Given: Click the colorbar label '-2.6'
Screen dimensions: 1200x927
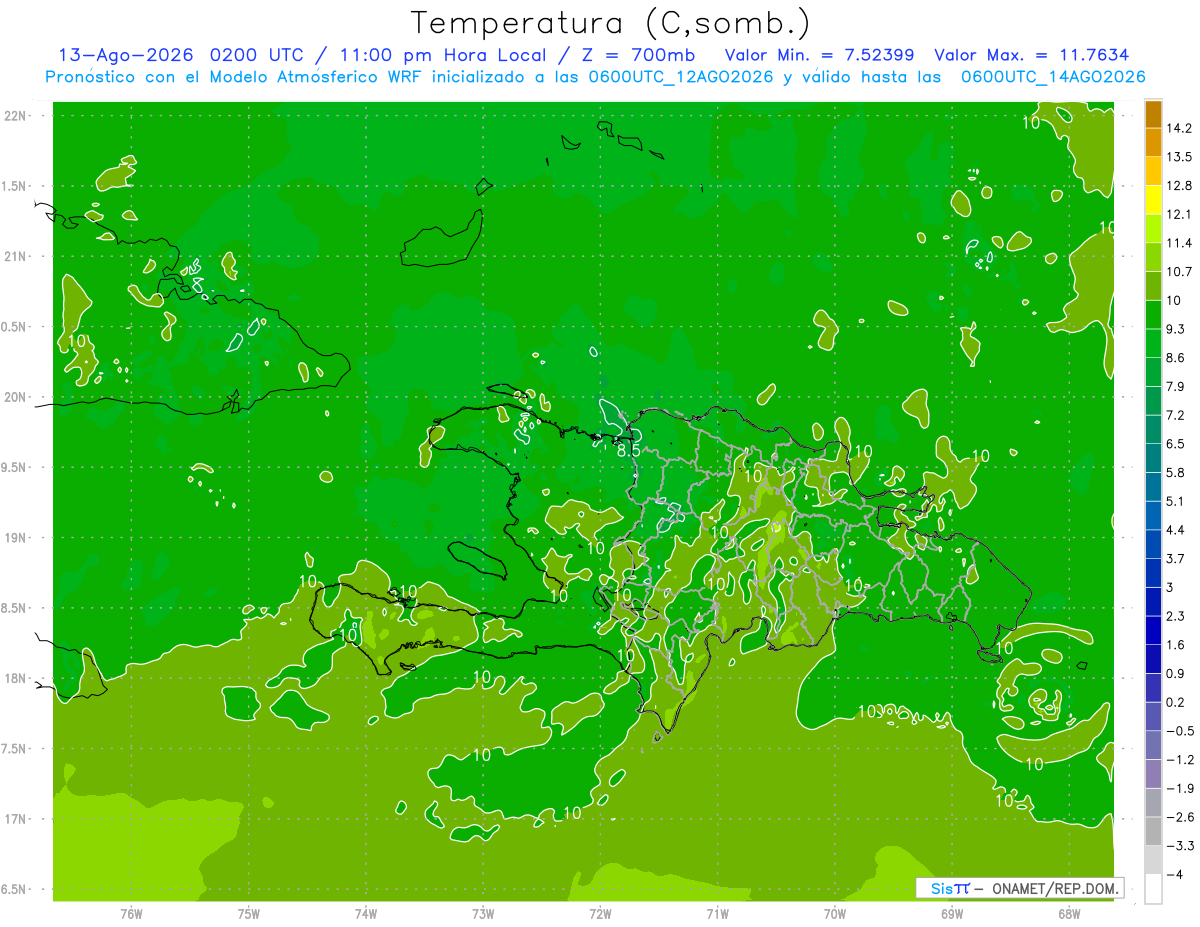Looking at the screenshot, I should pos(1179,817).
